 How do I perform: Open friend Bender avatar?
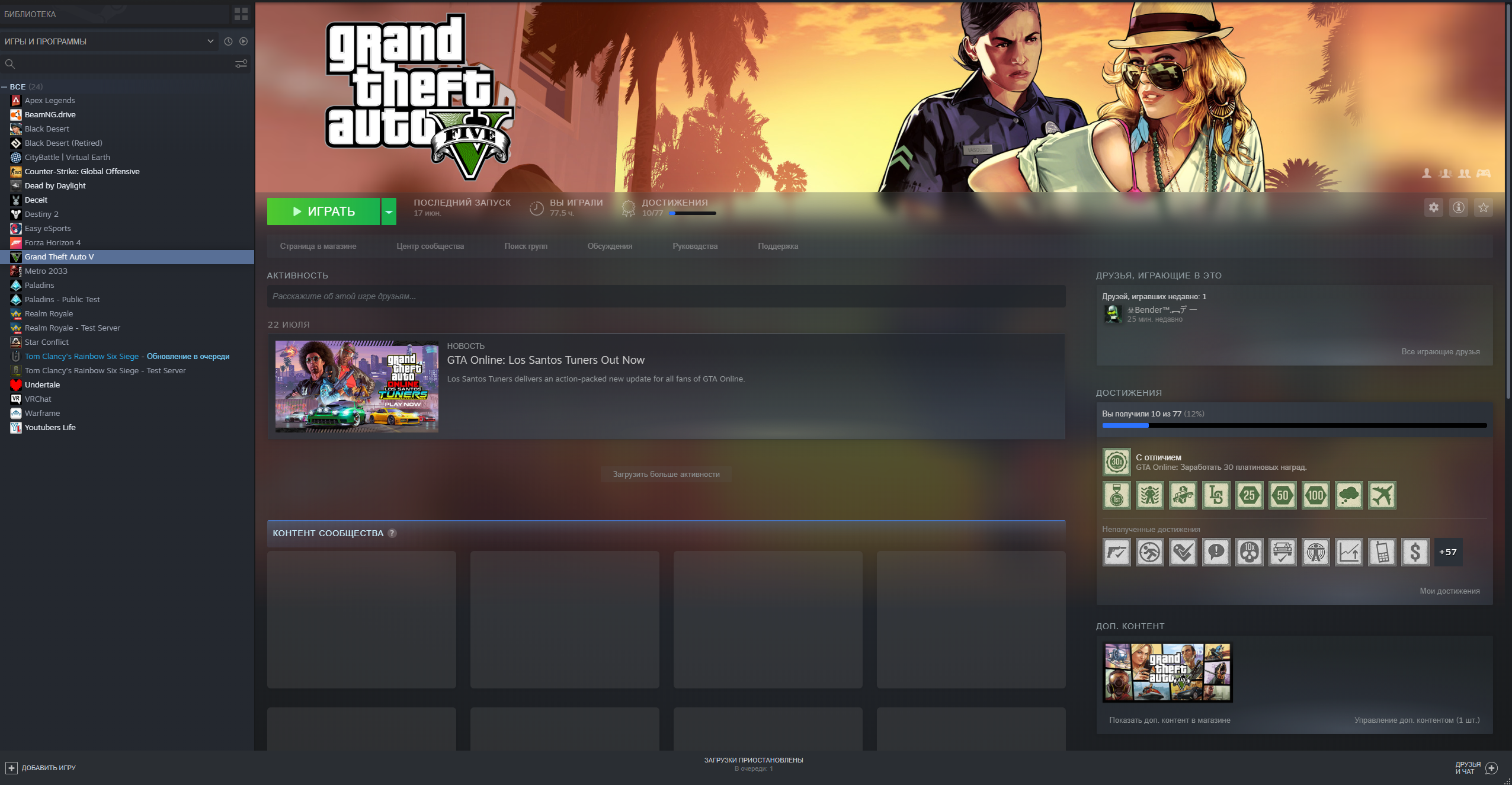(x=1113, y=314)
